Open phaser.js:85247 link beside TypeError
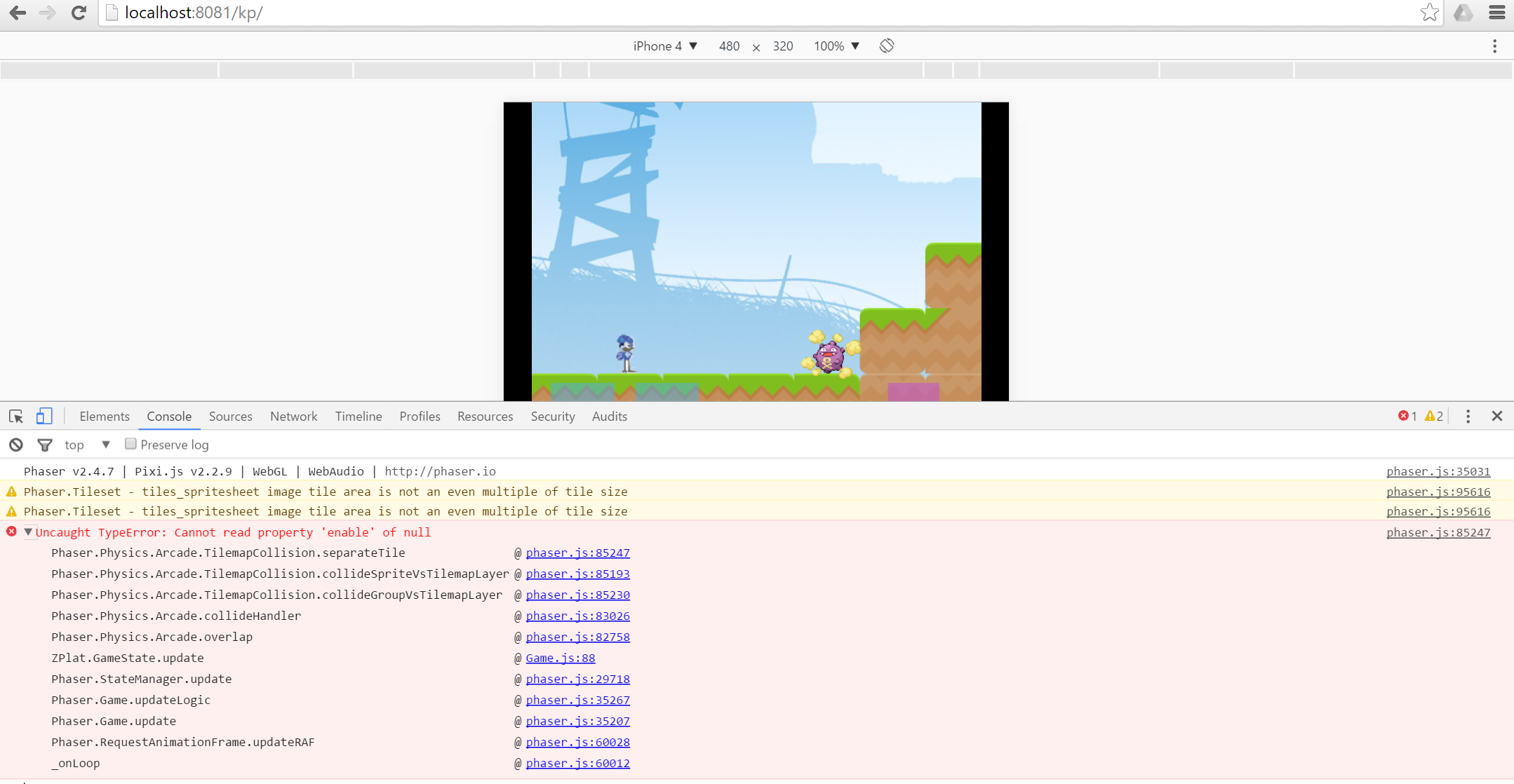The image size is (1514, 784). pyautogui.click(x=1438, y=532)
